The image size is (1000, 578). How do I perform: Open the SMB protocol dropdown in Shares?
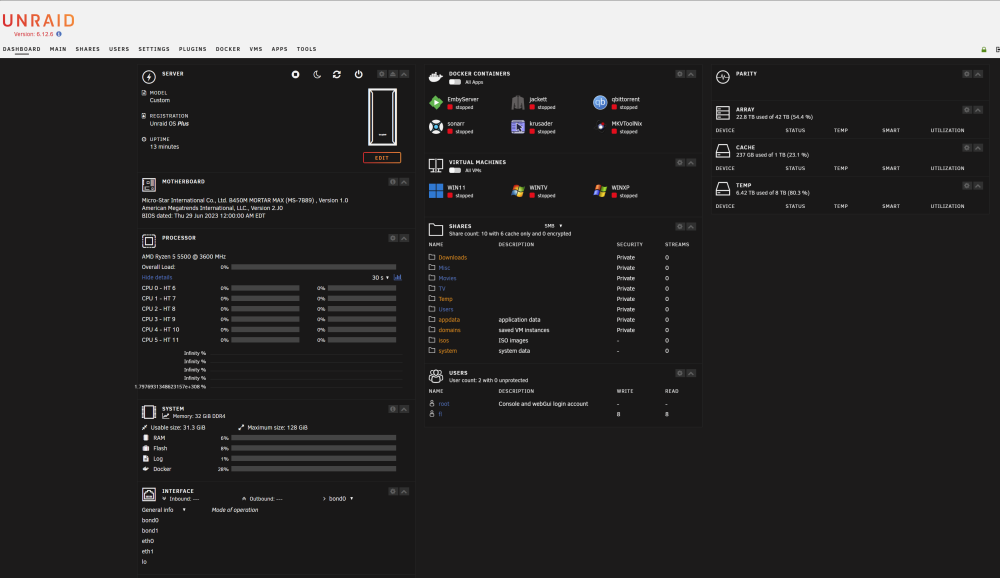[553, 226]
